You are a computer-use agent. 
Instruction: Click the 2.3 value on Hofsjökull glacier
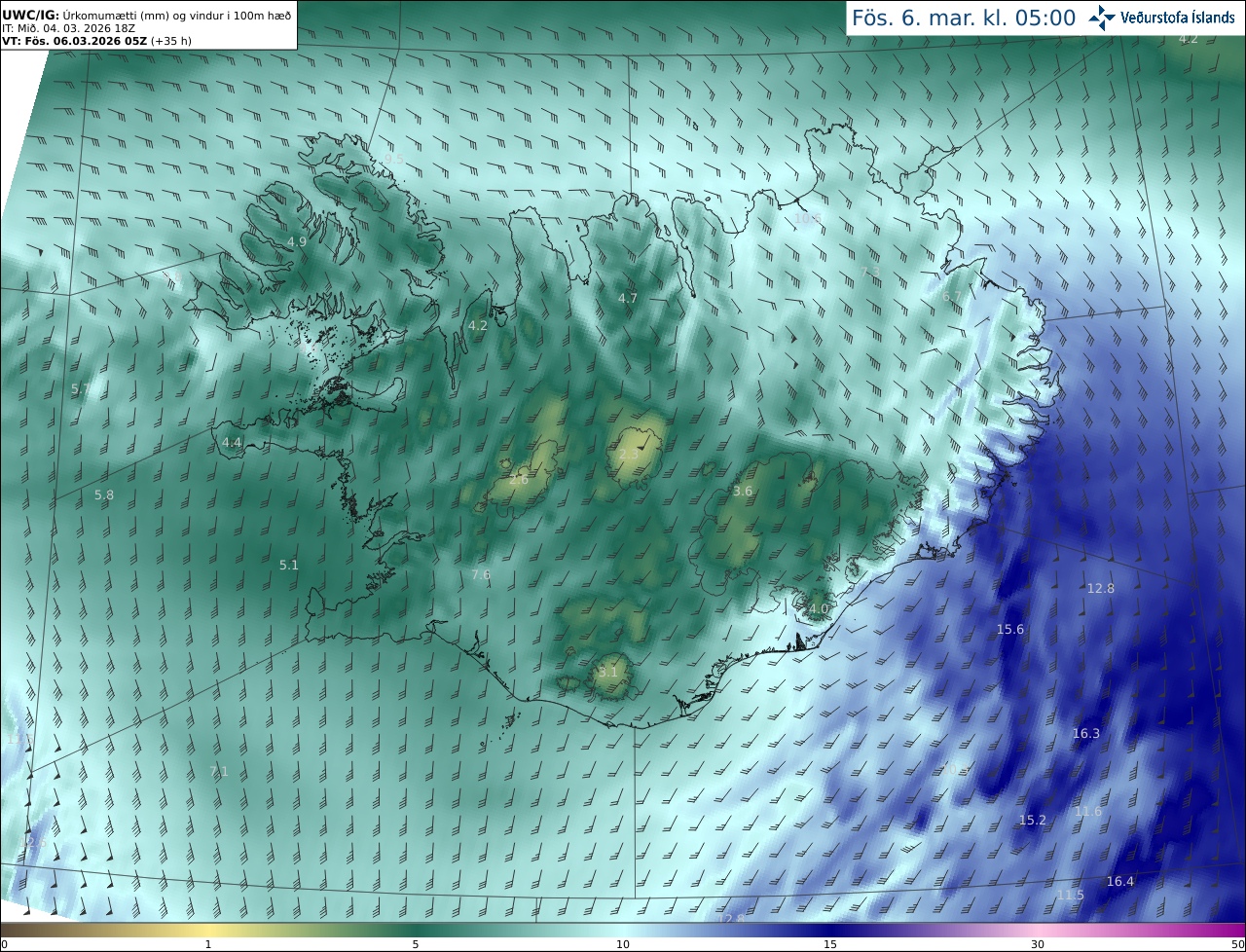(629, 454)
